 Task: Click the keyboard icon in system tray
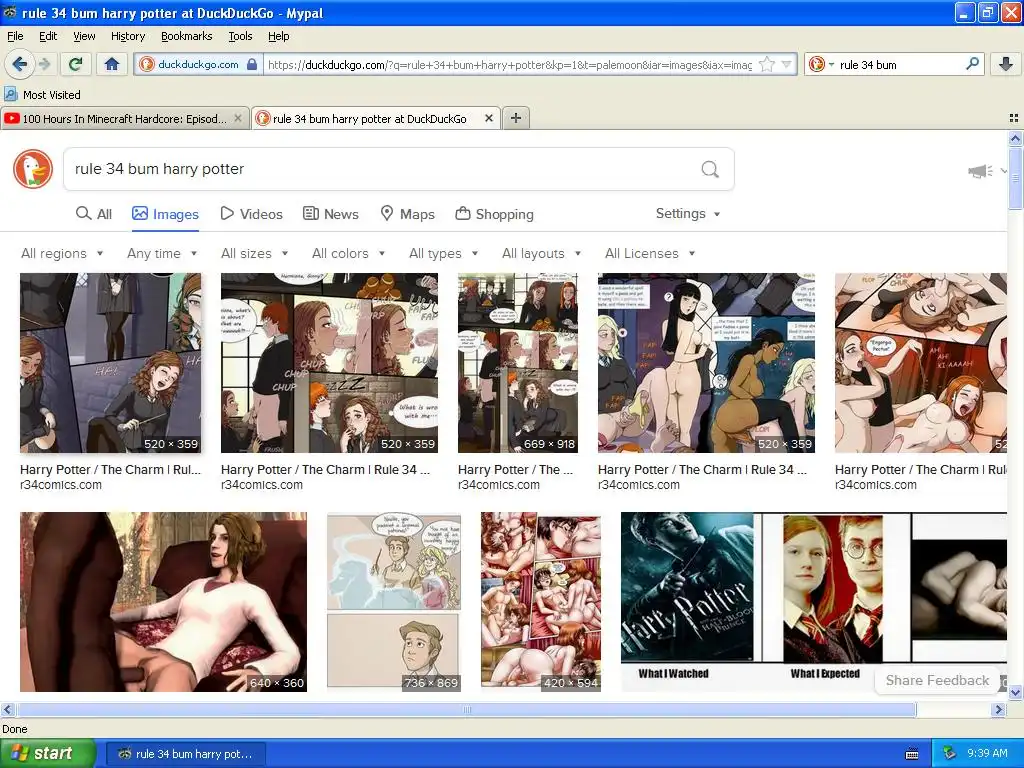click(x=912, y=754)
